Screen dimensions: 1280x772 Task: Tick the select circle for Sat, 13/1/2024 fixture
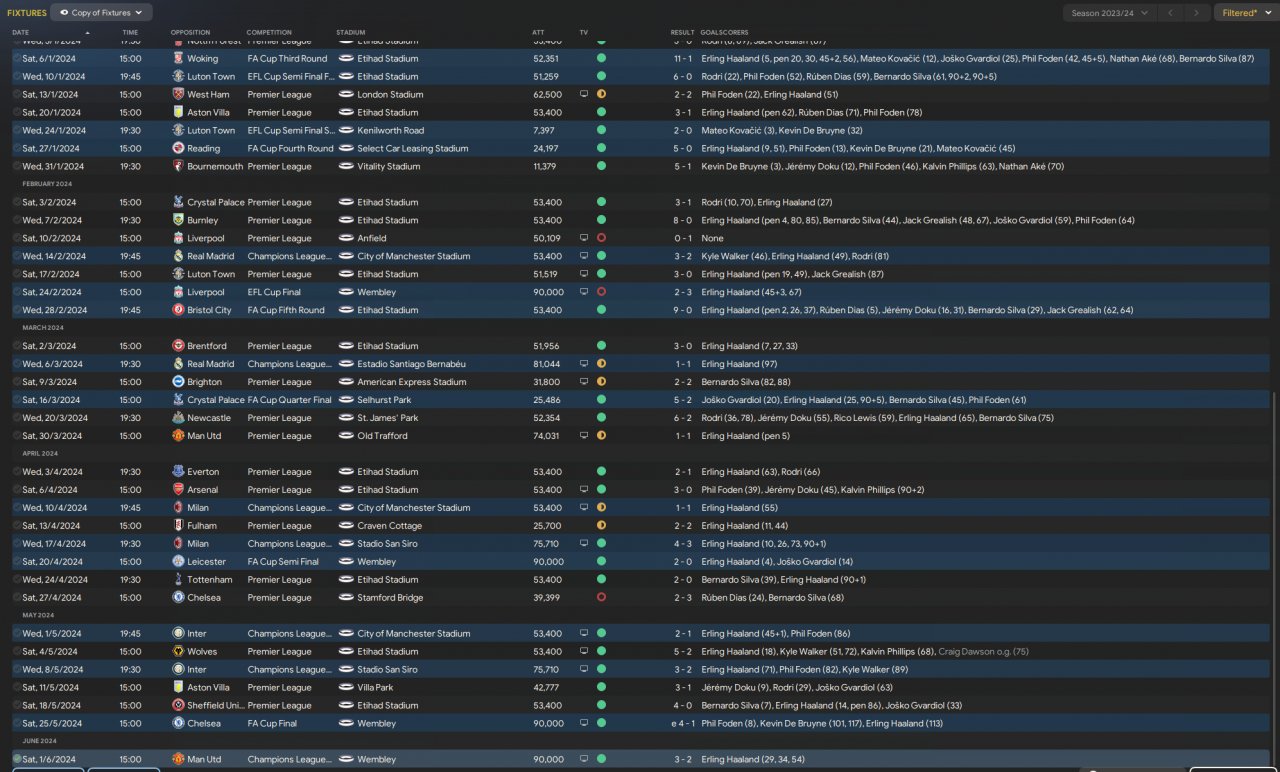pyautogui.click(x=17, y=95)
